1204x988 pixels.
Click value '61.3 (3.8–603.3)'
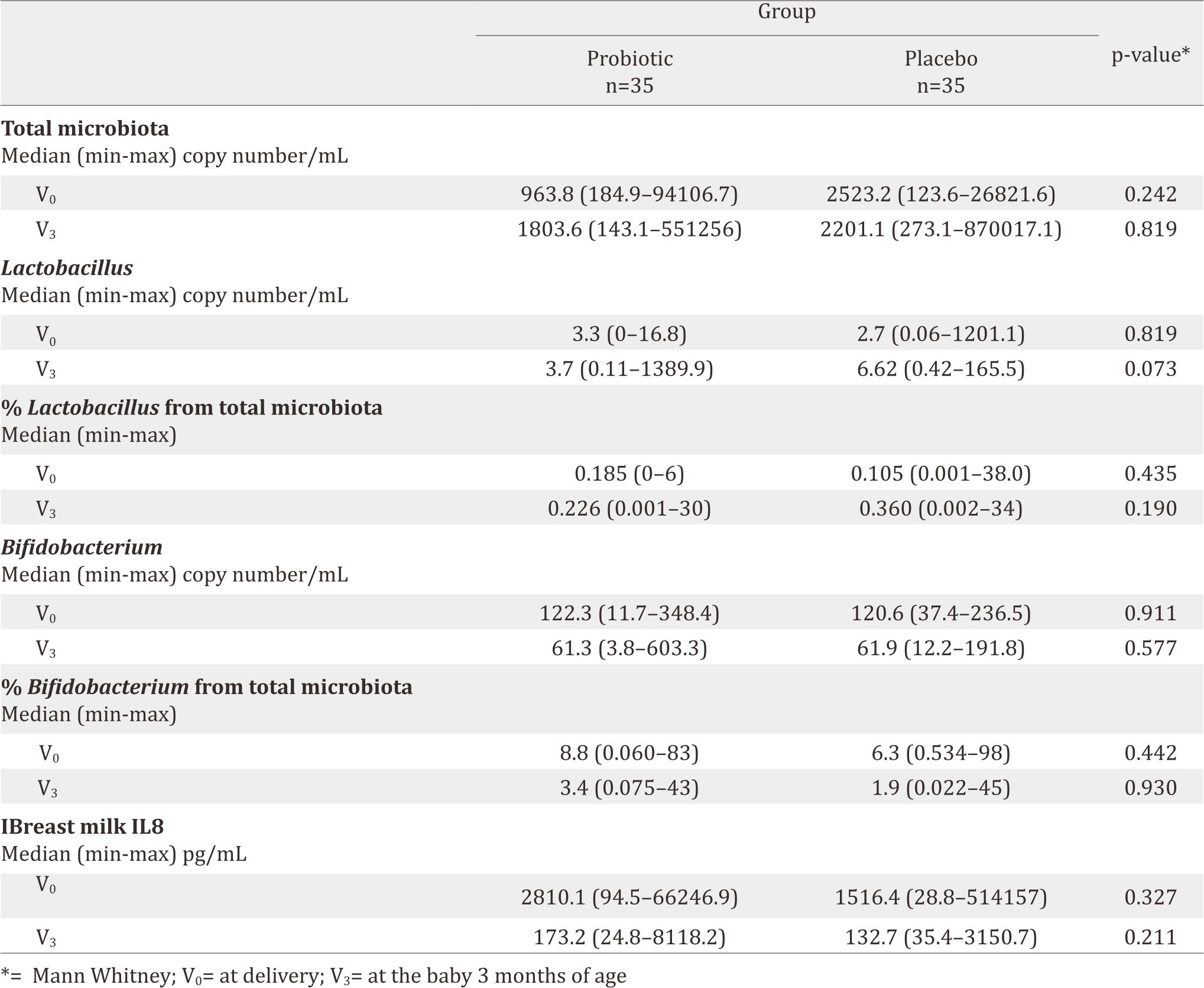click(629, 648)
